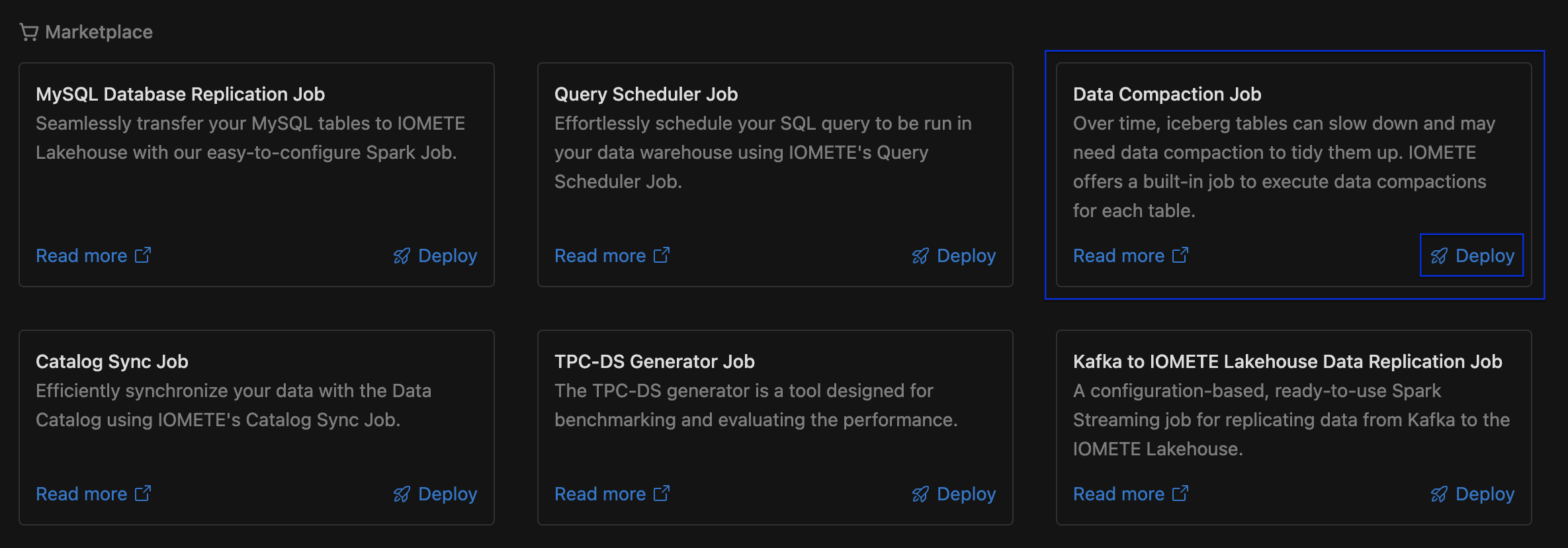Select the "TPC-DS Generator Job" card title

654,361
